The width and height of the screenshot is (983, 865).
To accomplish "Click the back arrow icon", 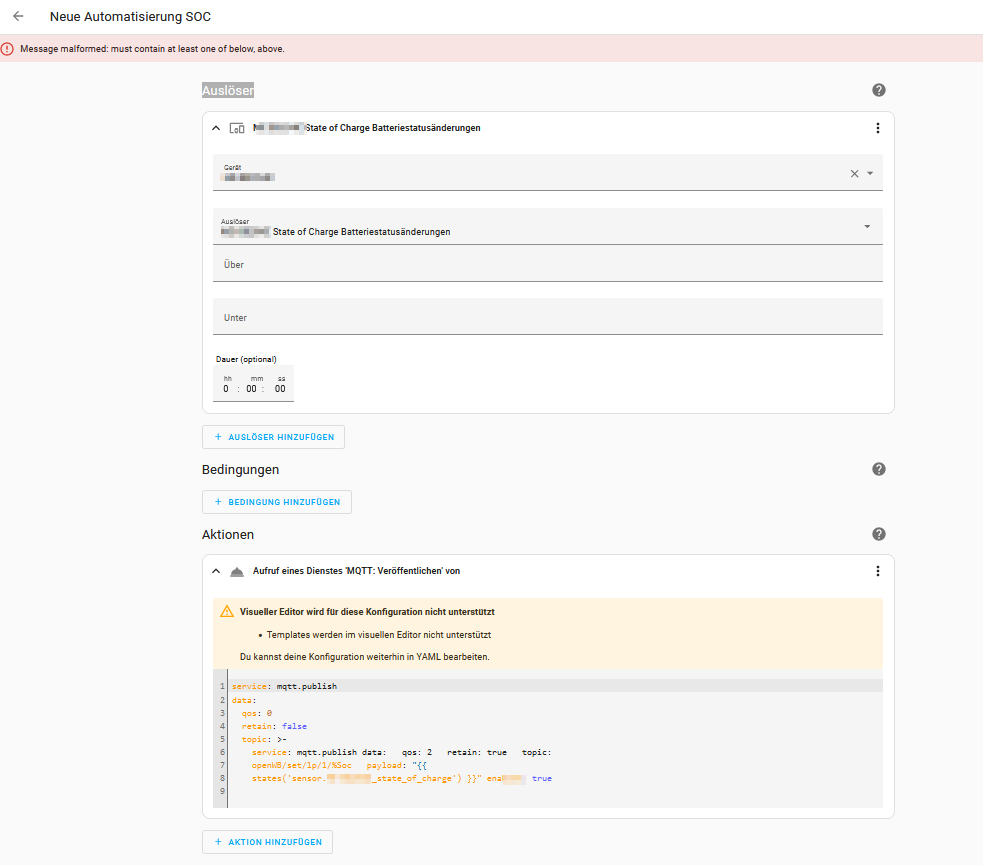I will point(18,17).
